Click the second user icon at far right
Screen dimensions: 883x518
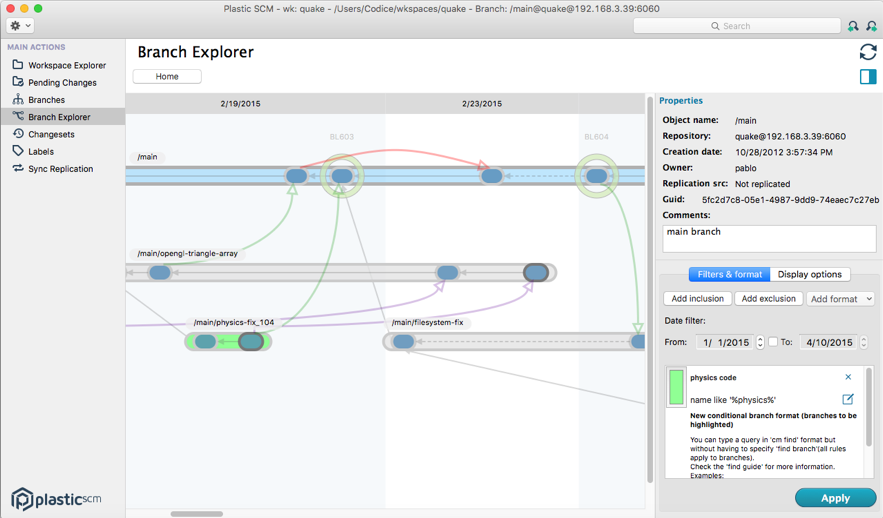pyautogui.click(x=872, y=26)
